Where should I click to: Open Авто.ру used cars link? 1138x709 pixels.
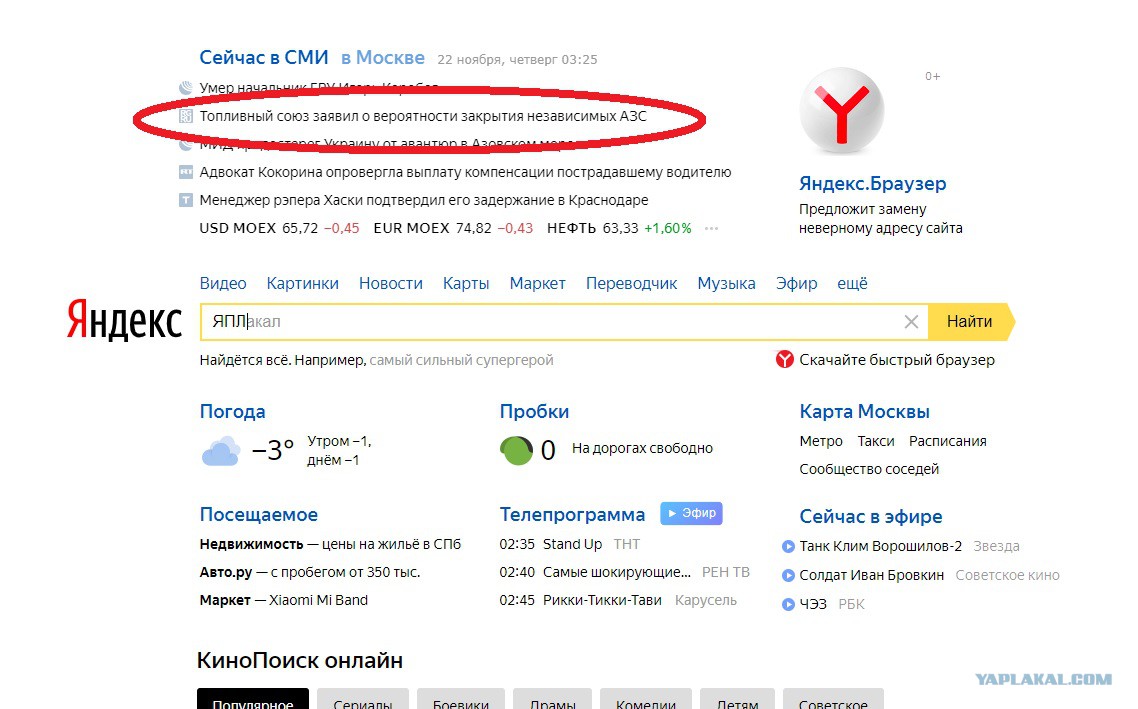point(310,572)
